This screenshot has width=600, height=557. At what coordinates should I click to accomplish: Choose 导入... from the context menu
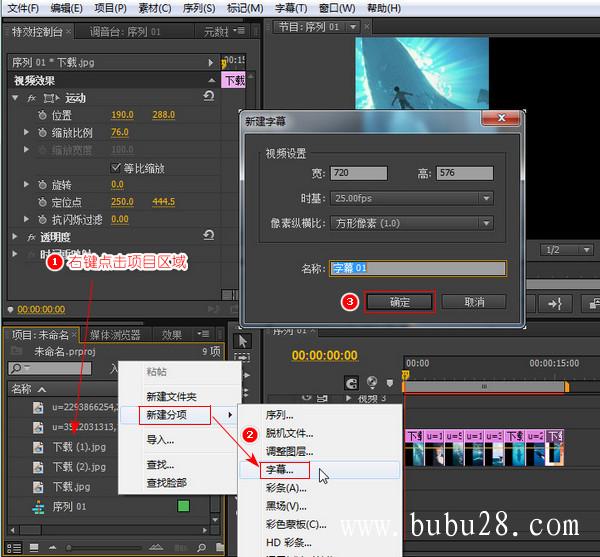point(160,440)
